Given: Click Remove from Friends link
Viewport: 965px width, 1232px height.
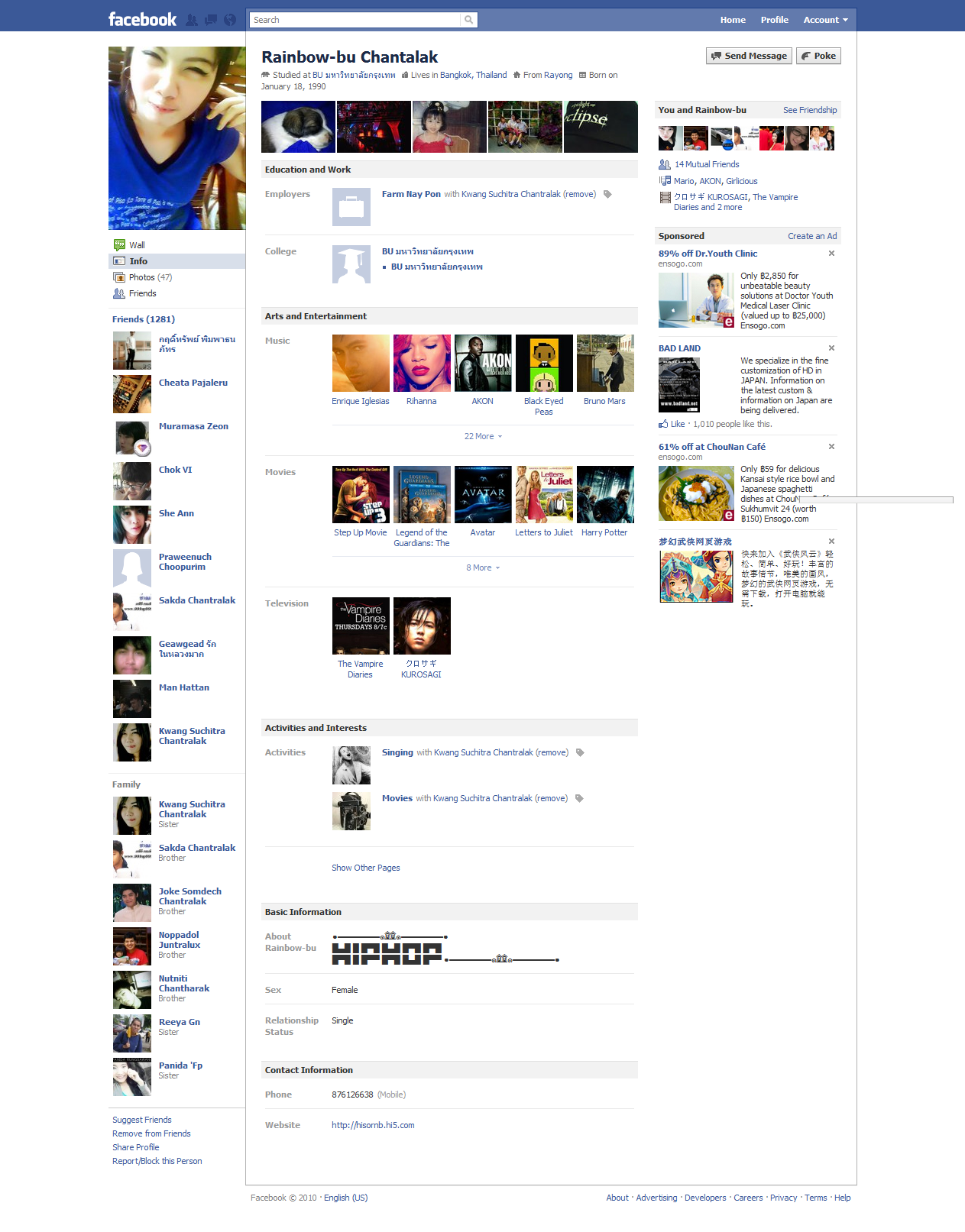Looking at the screenshot, I should pos(151,1133).
